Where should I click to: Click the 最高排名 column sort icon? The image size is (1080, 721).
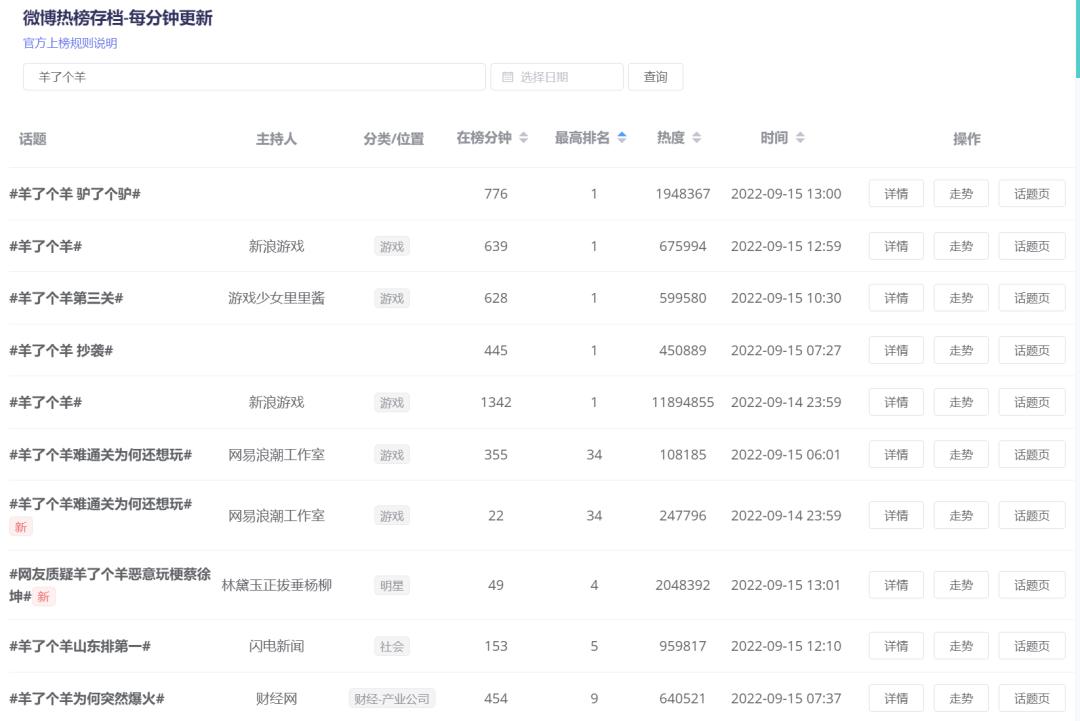point(622,137)
